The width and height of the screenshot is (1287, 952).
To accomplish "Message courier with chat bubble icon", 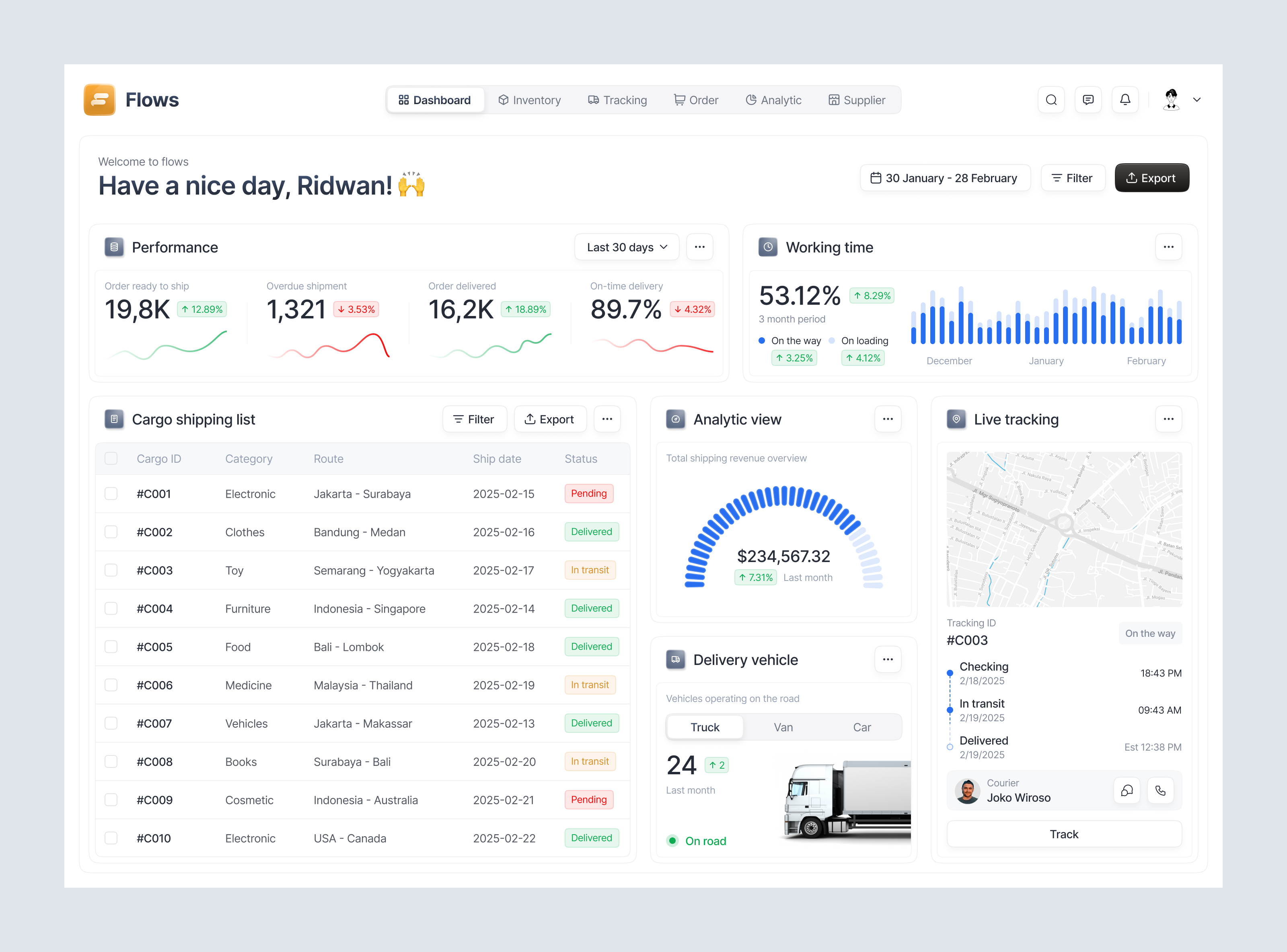I will 1126,791.
